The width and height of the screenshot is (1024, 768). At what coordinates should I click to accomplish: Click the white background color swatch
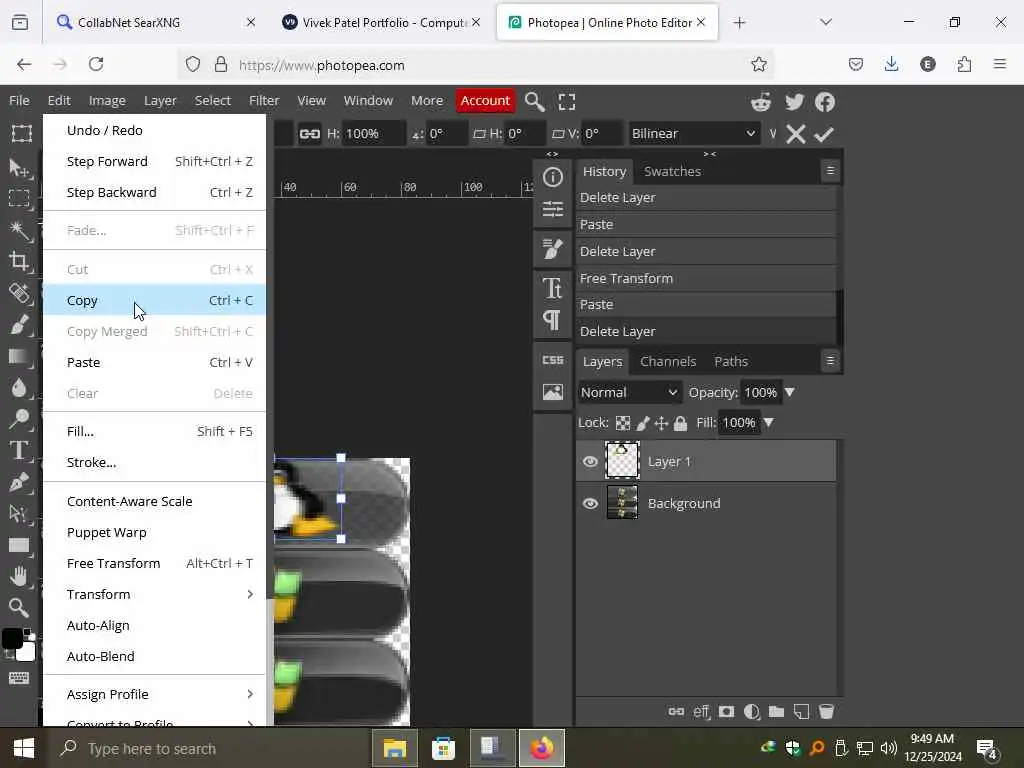pos(27,651)
